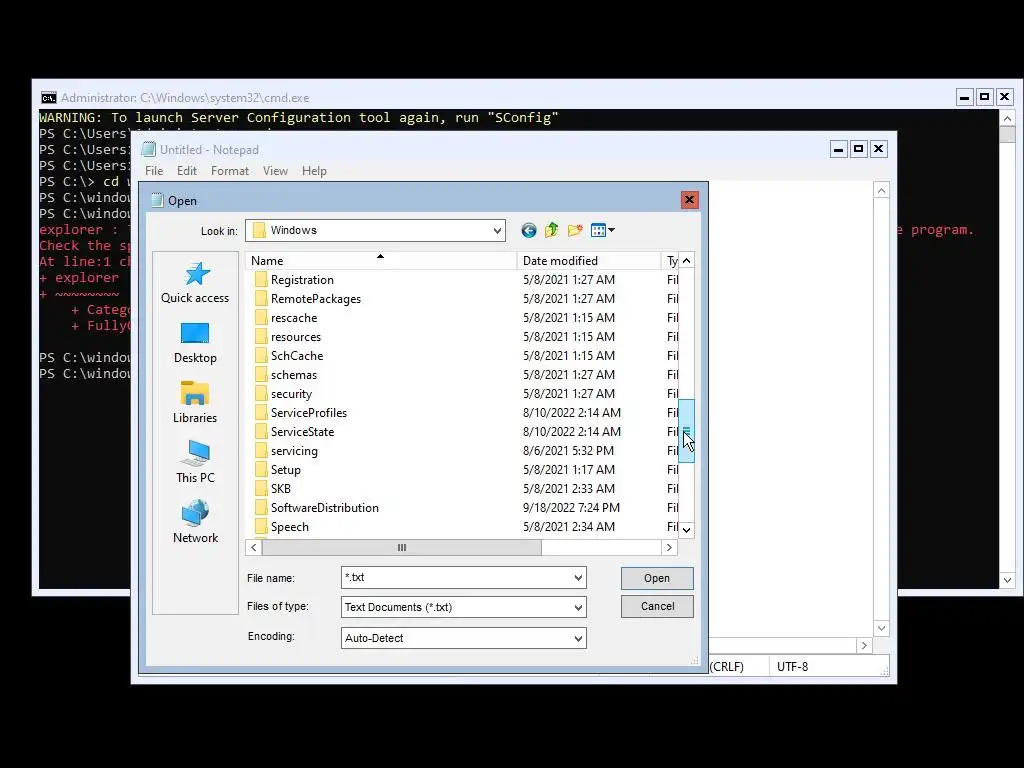Click Notepad horizontal scroll right arrow
This screenshot has height=768, width=1024.
[864, 645]
